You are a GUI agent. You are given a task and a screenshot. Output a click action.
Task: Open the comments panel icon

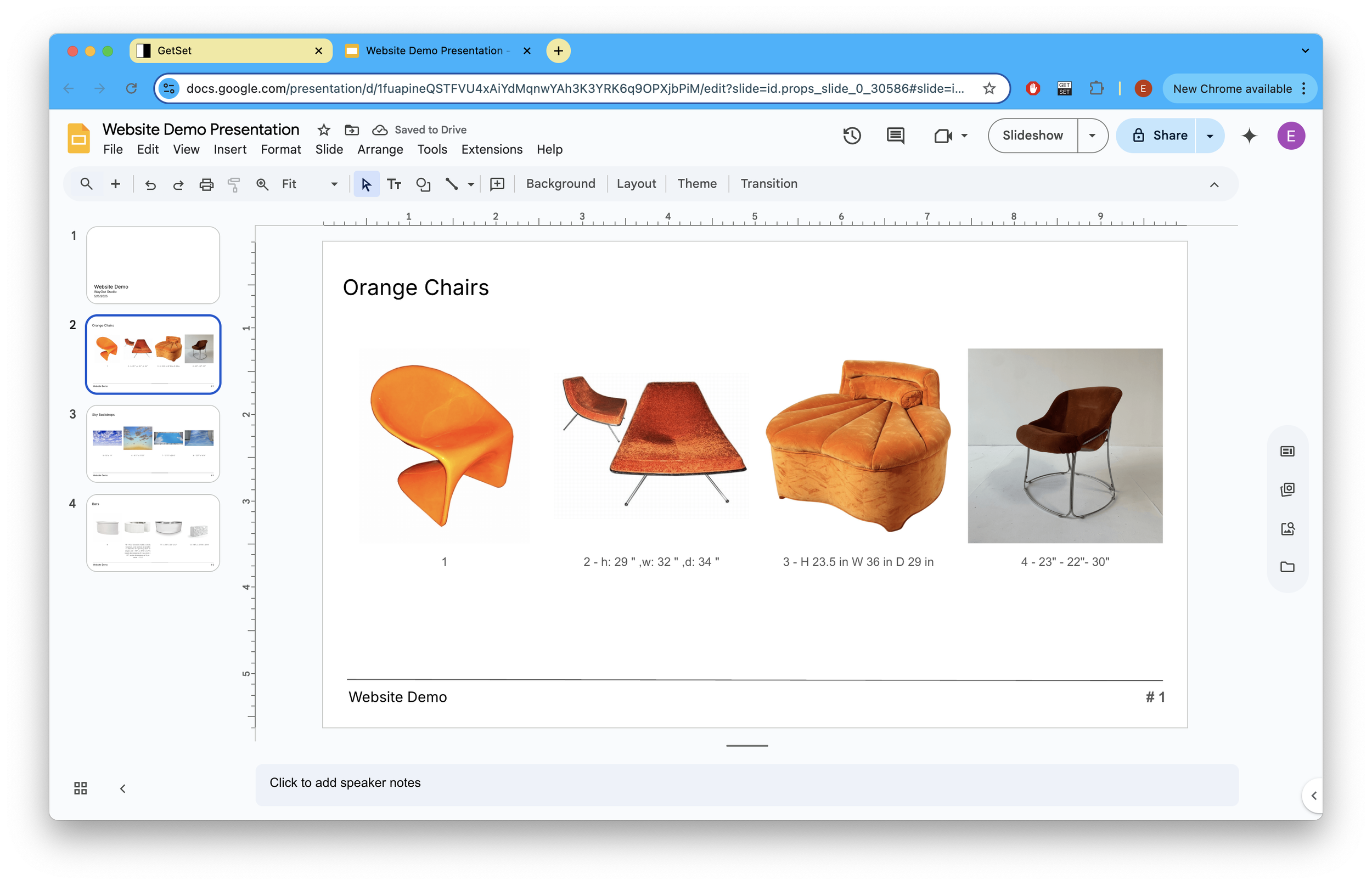click(x=895, y=136)
